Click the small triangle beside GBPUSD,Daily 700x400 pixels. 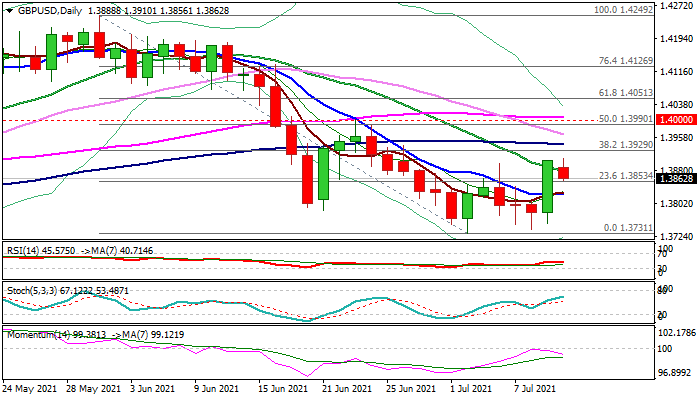click(x=6, y=9)
